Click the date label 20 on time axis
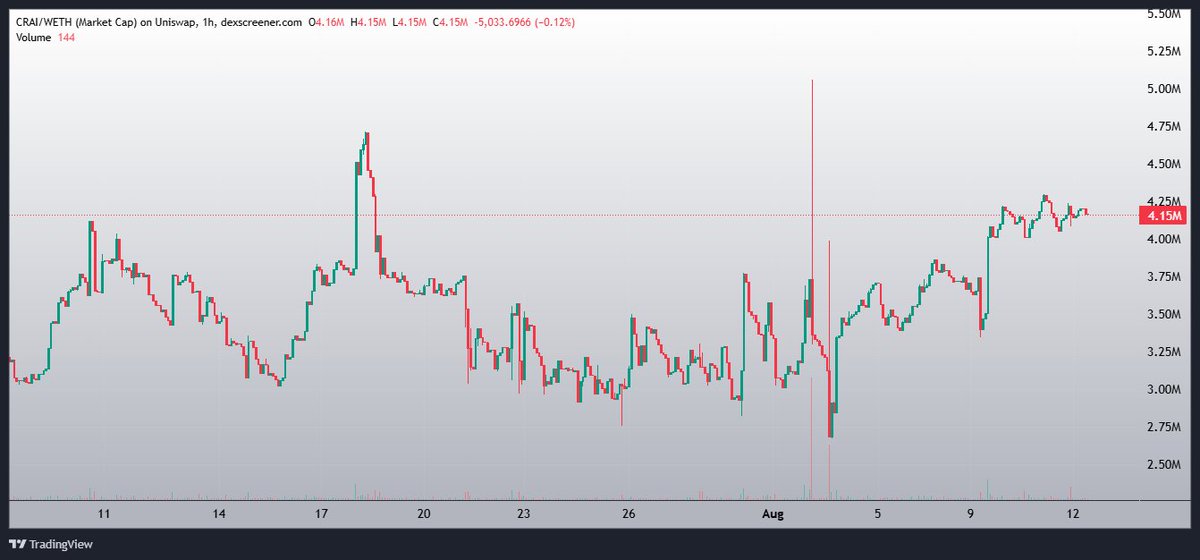 tap(424, 514)
